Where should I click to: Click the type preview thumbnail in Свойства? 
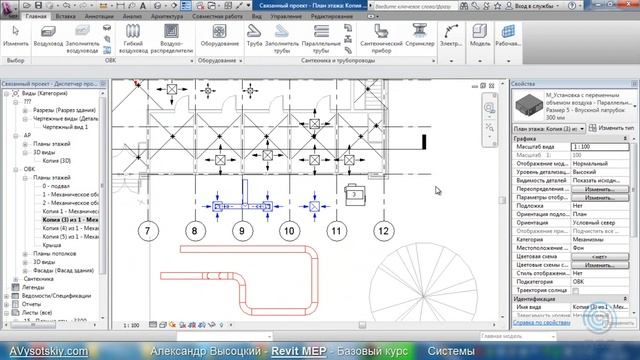click(x=529, y=106)
